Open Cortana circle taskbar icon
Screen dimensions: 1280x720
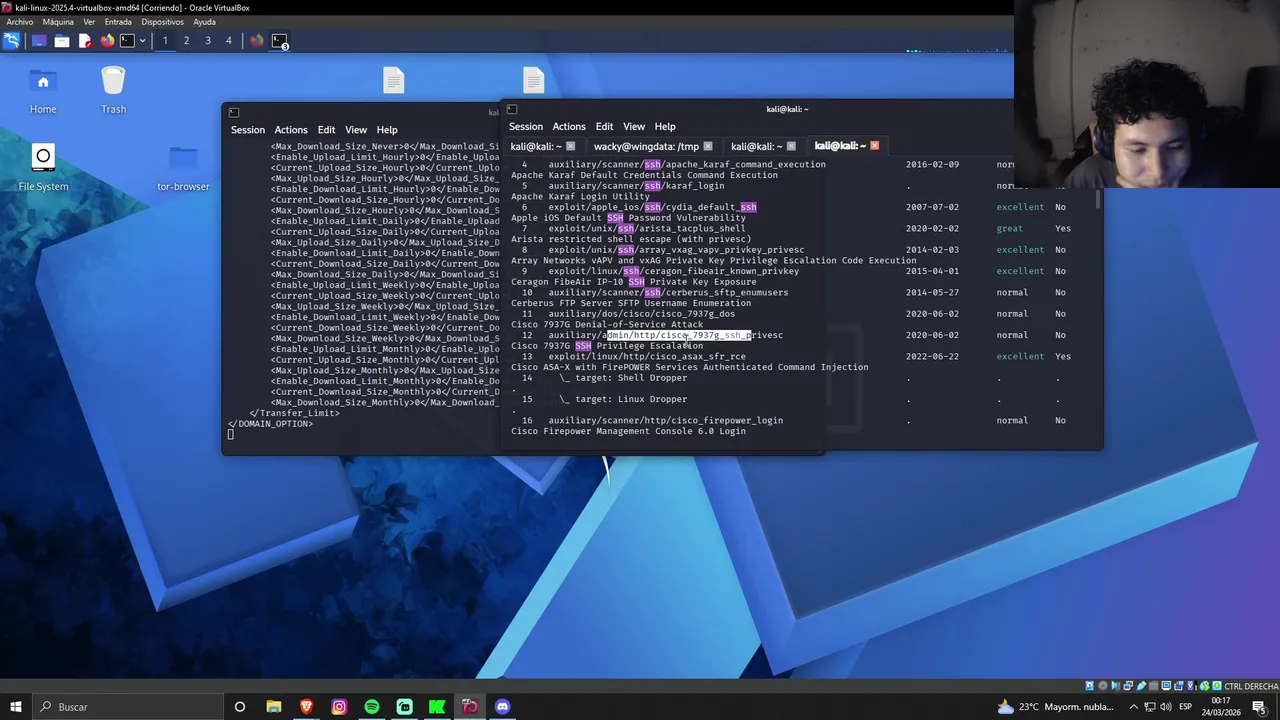coord(240,707)
